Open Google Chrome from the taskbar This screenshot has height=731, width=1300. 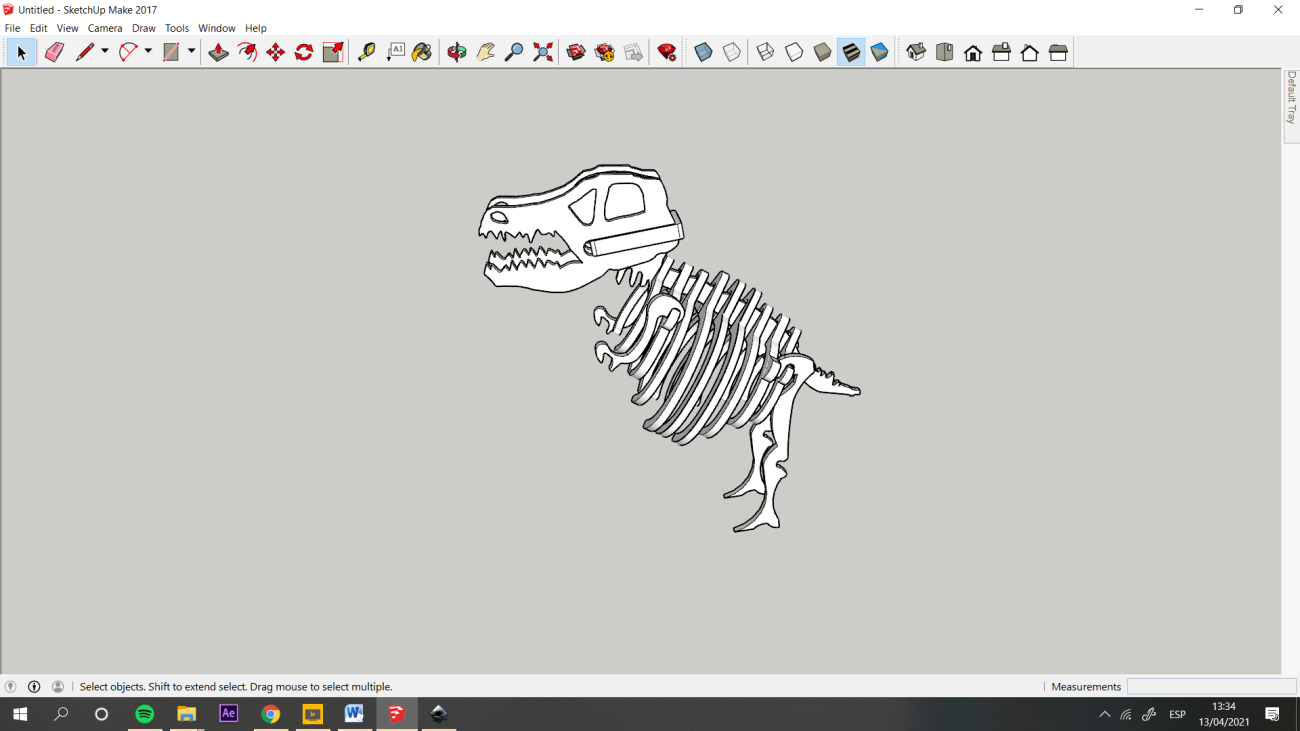271,714
